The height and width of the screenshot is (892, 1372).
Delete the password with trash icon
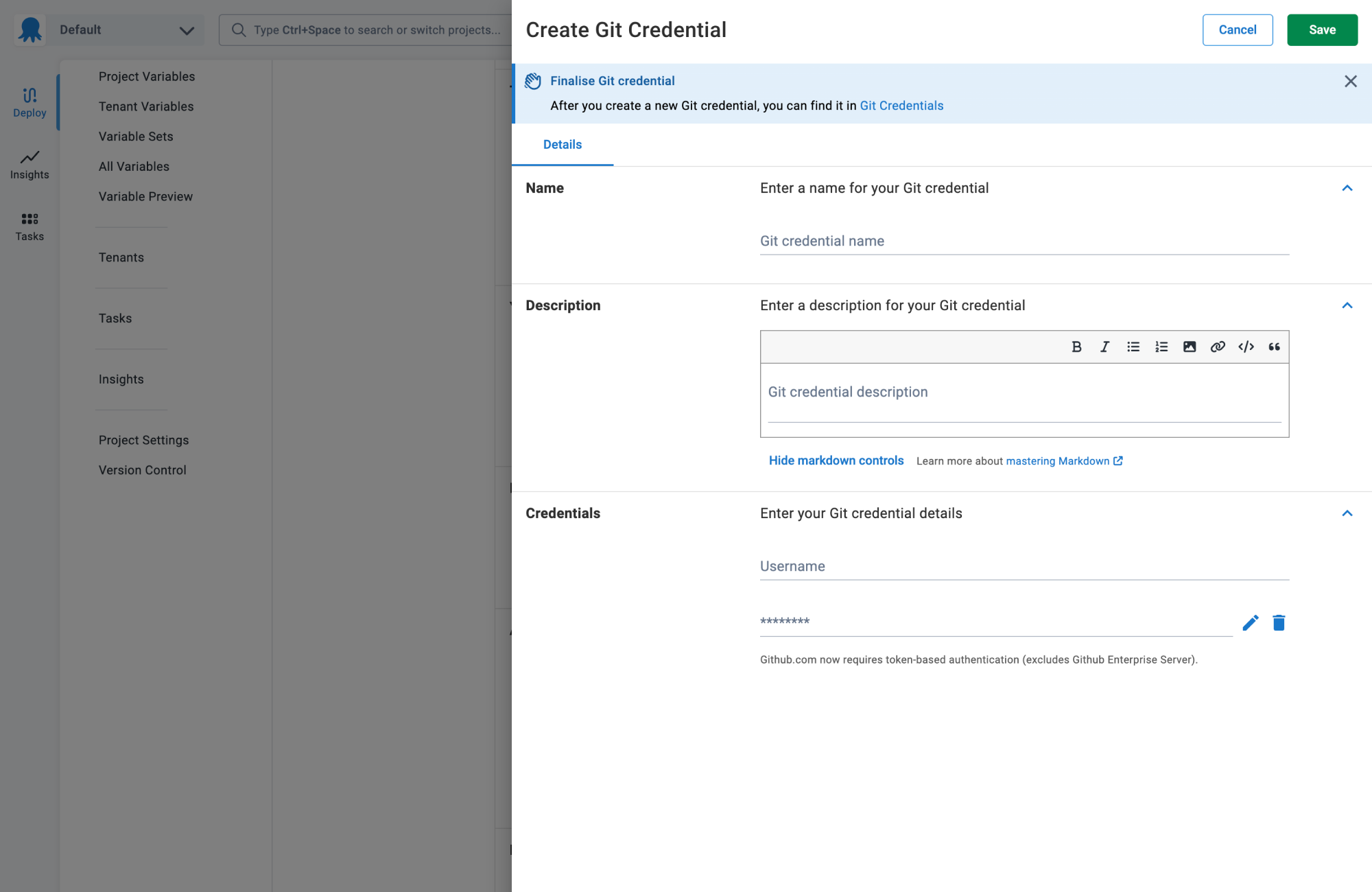pyautogui.click(x=1279, y=622)
